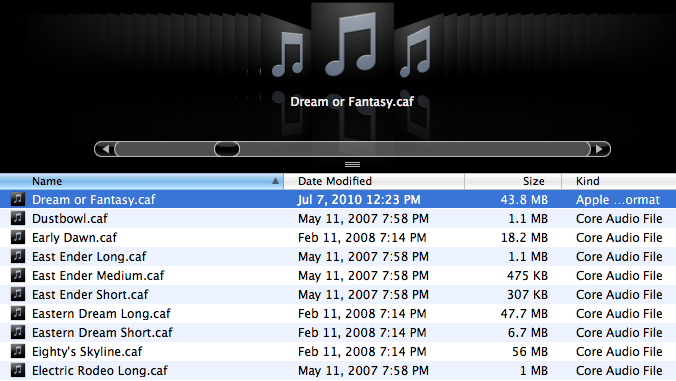676x381 pixels.
Task: Click the right arrow of Cover Flow scrollbar
Action: (599, 149)
